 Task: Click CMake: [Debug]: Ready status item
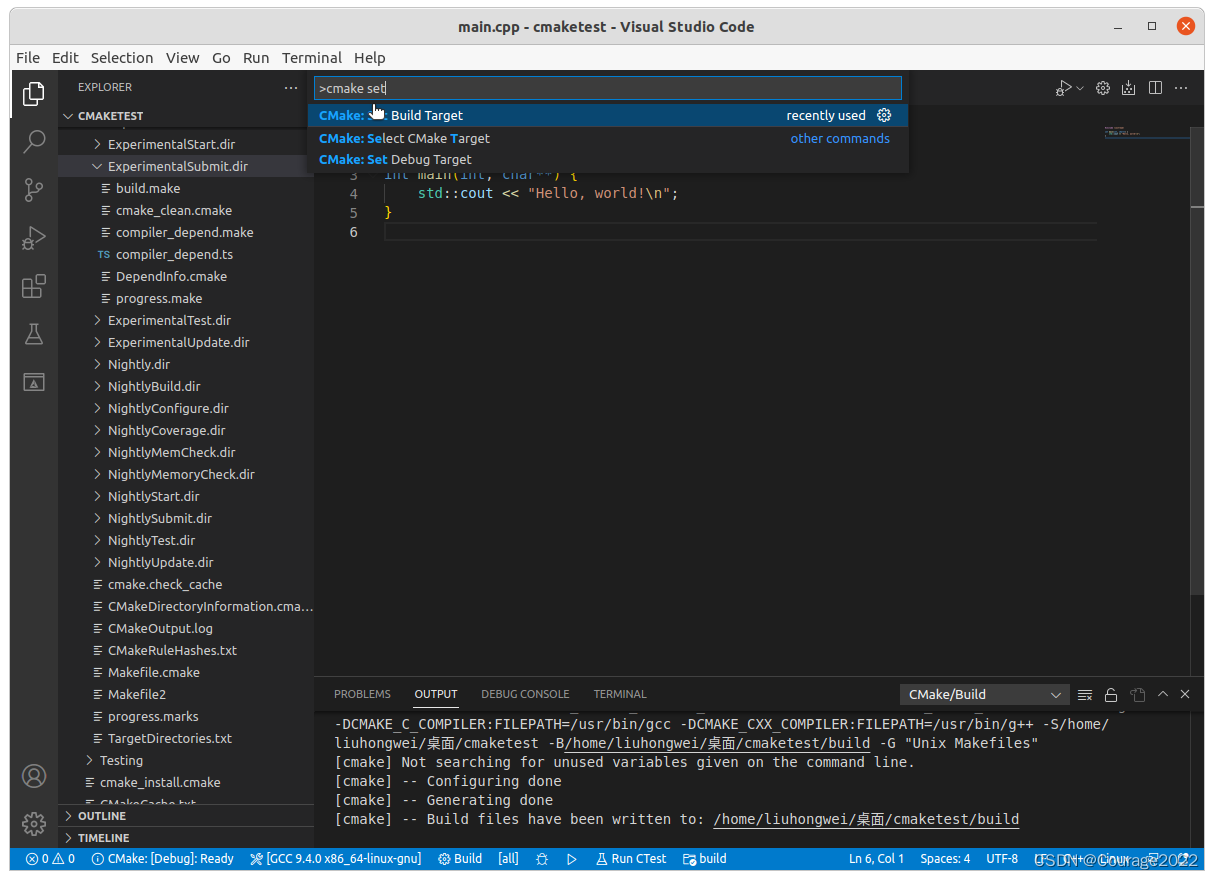(x=162, y=859)
